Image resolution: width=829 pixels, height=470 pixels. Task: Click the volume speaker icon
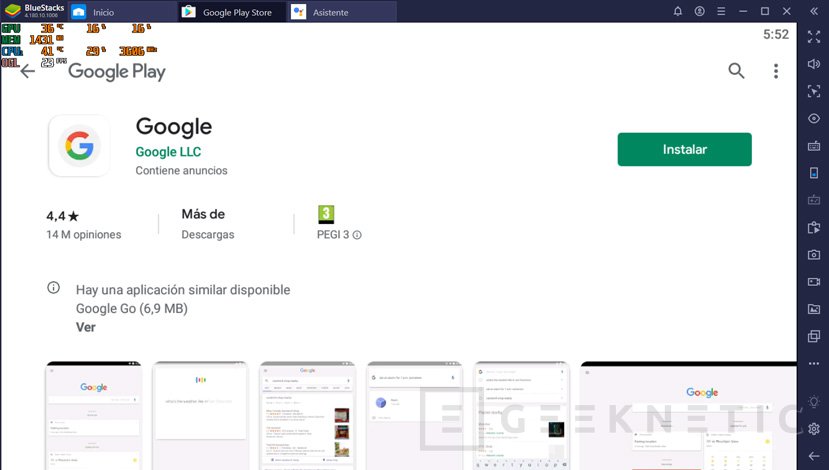[x=813, y=64]
